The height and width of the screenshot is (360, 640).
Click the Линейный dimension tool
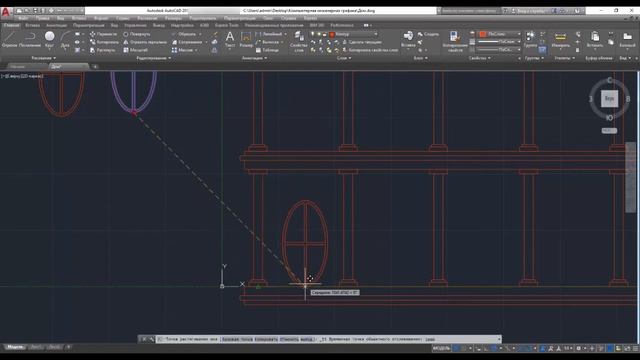tap(268, 34)
